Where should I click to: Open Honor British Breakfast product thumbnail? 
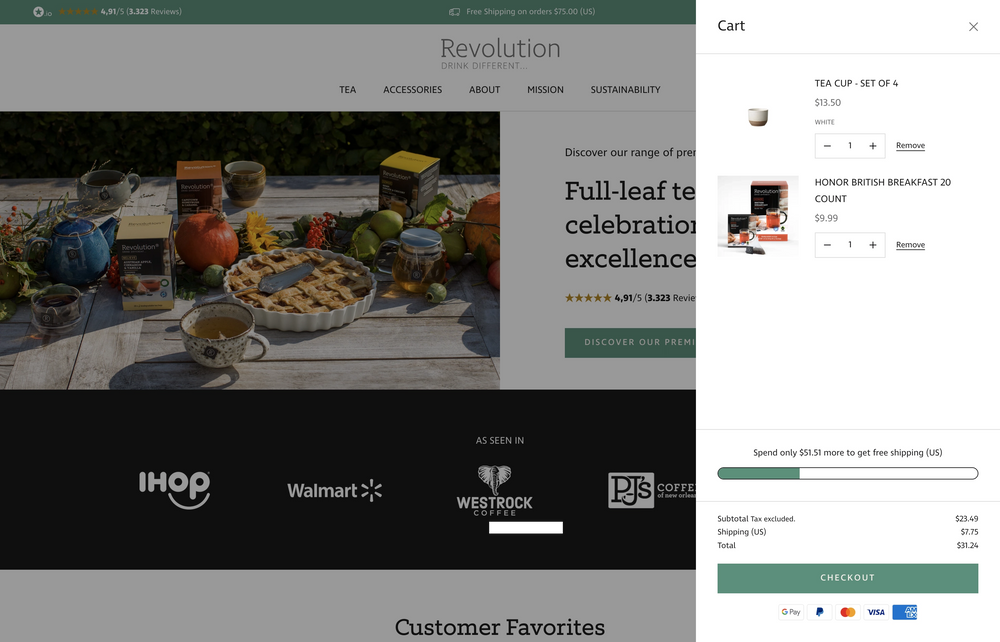tap(758, 216)
